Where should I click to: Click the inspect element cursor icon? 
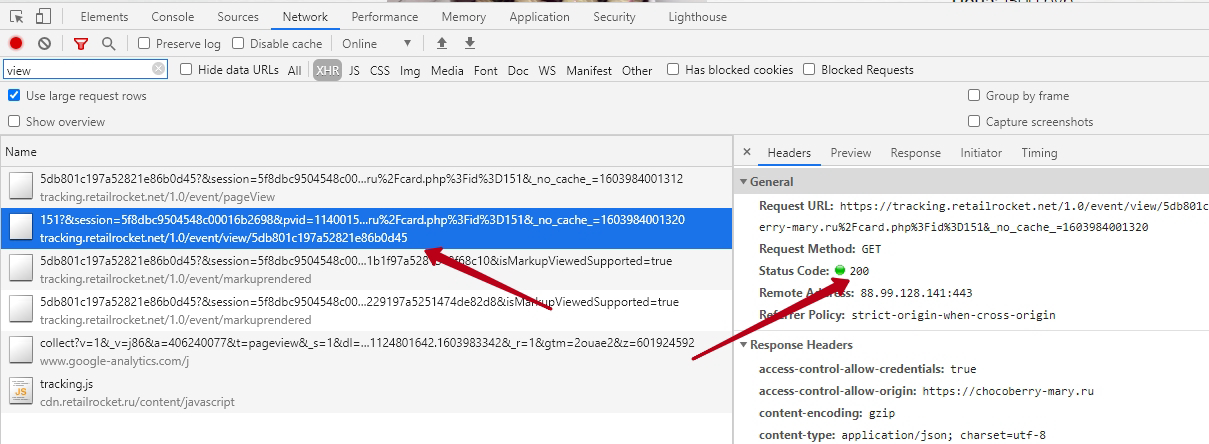point(17,17)
